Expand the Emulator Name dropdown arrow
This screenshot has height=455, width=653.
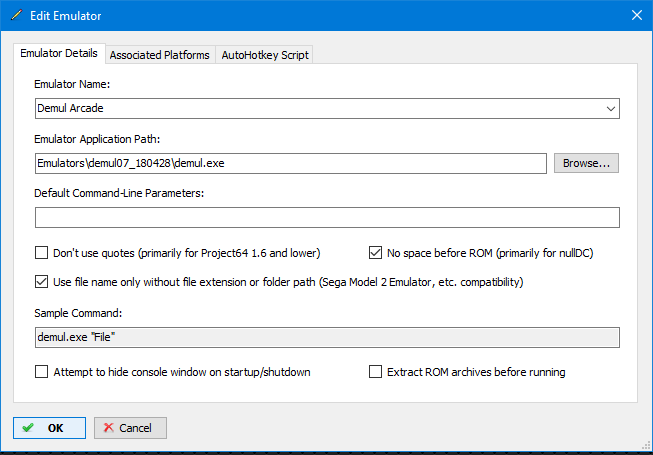tap(611, 109)
